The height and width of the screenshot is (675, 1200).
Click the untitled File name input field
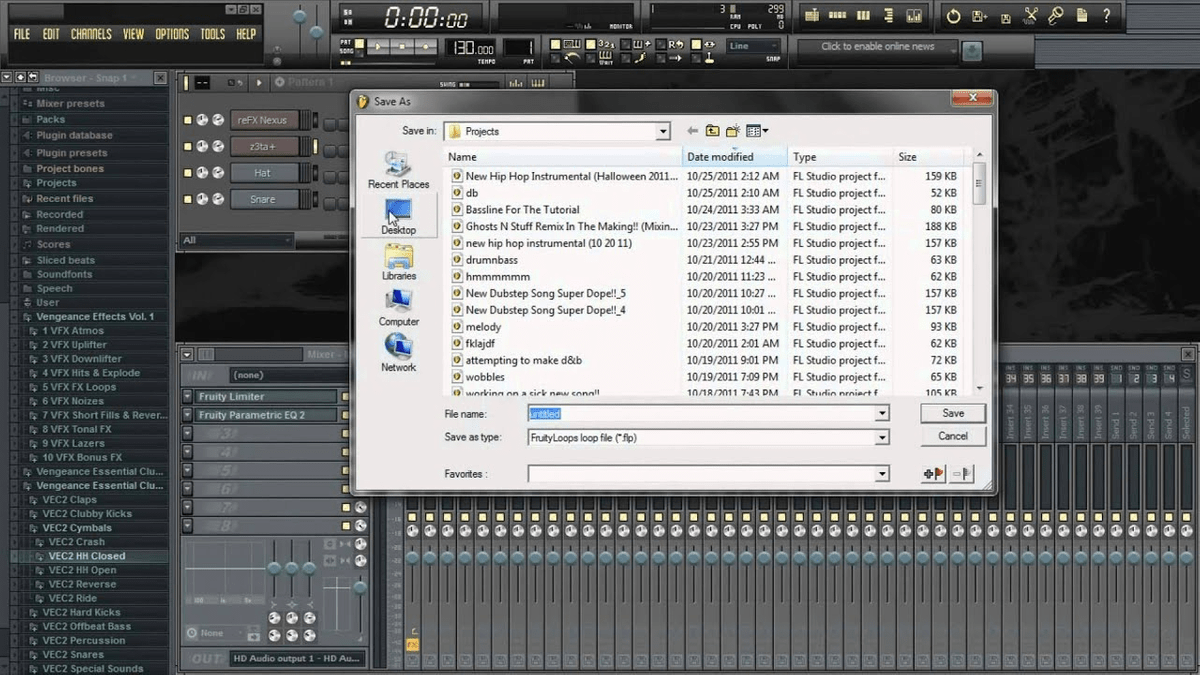point(600,413)
